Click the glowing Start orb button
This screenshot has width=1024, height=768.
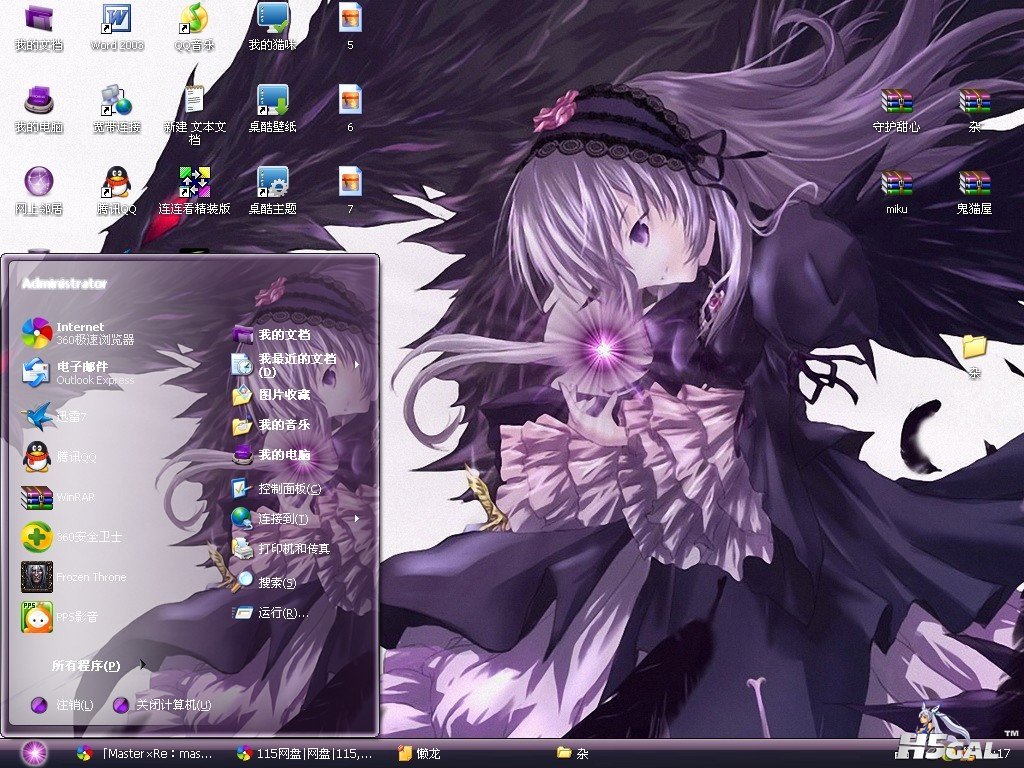34,753
